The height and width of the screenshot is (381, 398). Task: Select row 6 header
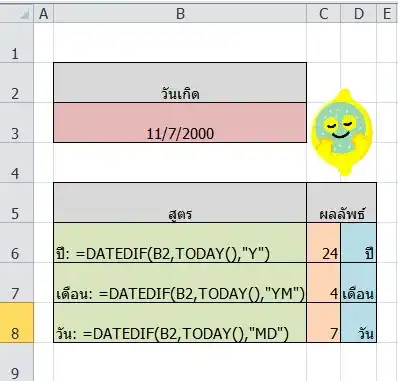17,243
